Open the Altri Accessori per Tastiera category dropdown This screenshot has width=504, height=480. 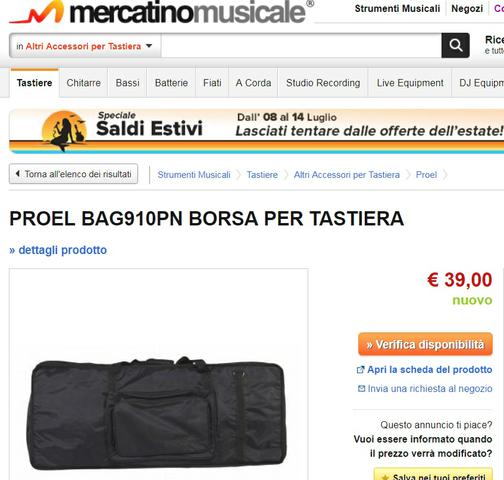85,46
